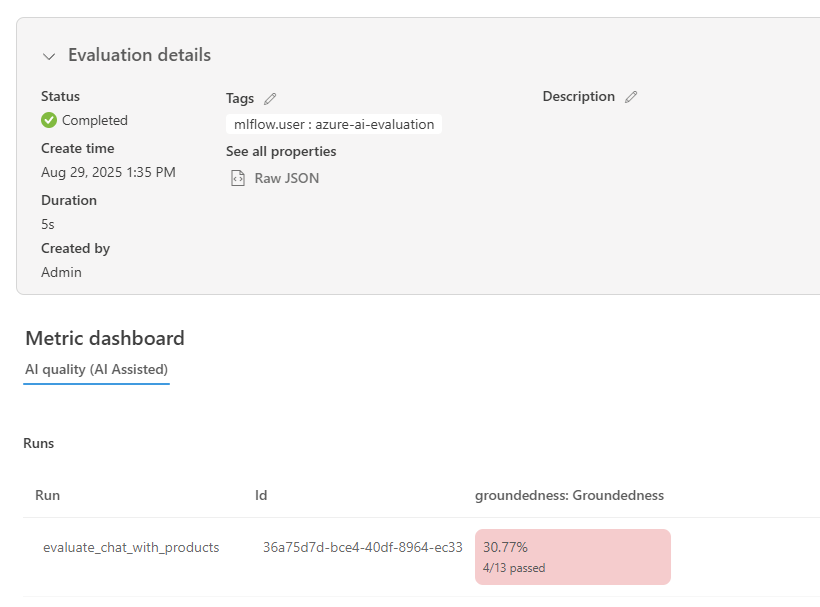The image size is (820, 607).
Task: Click the green Completed status icon
Action: point(49,120)
